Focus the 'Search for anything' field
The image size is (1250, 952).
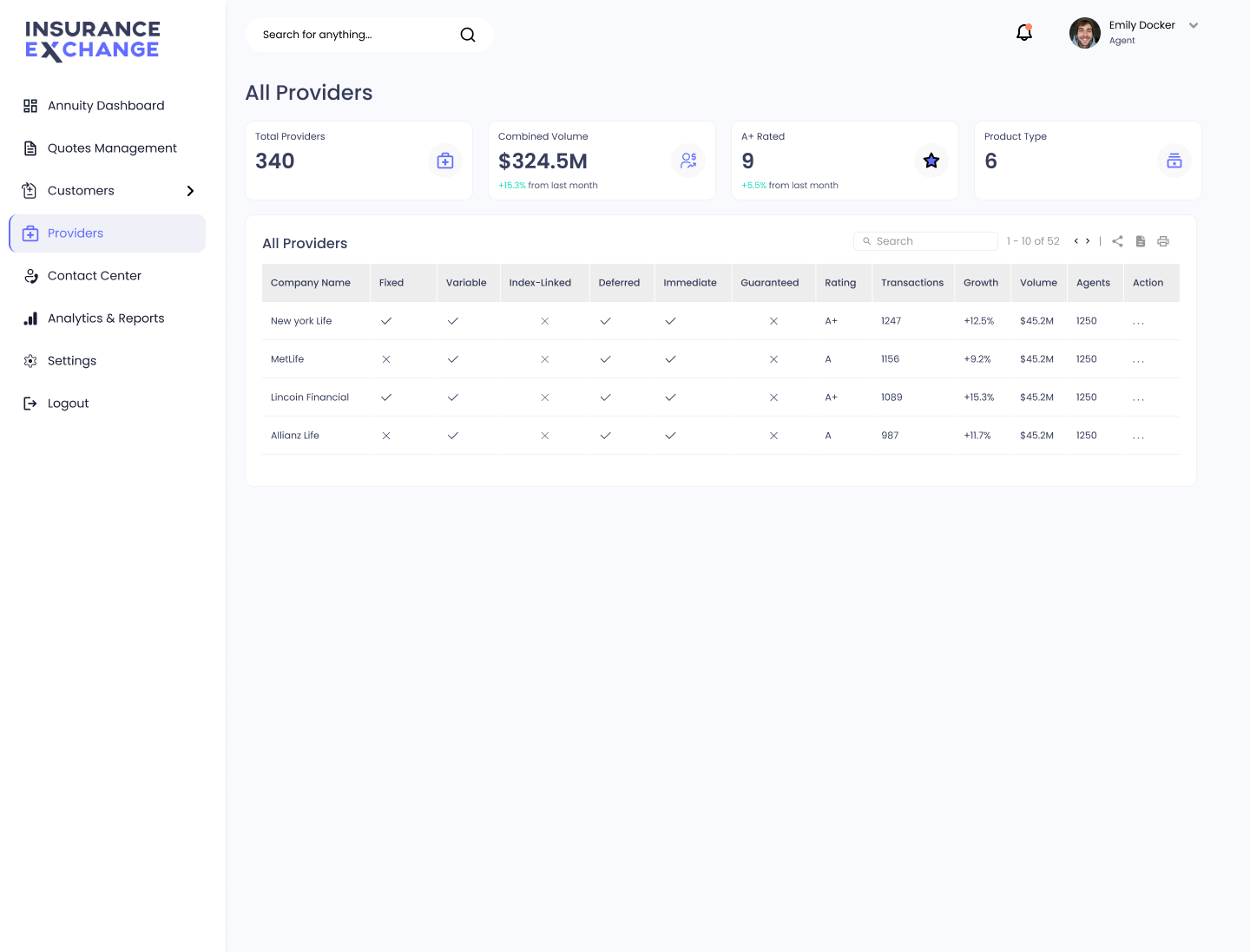coord(369,35)
